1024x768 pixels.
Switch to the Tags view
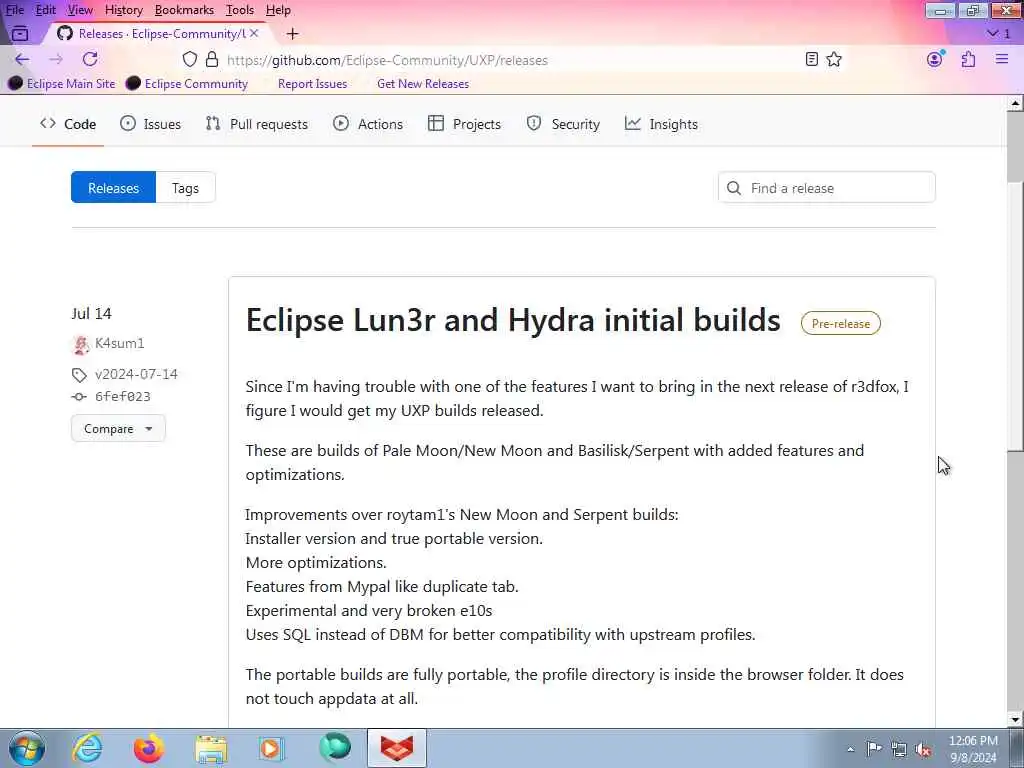click(x=185, y=187)
